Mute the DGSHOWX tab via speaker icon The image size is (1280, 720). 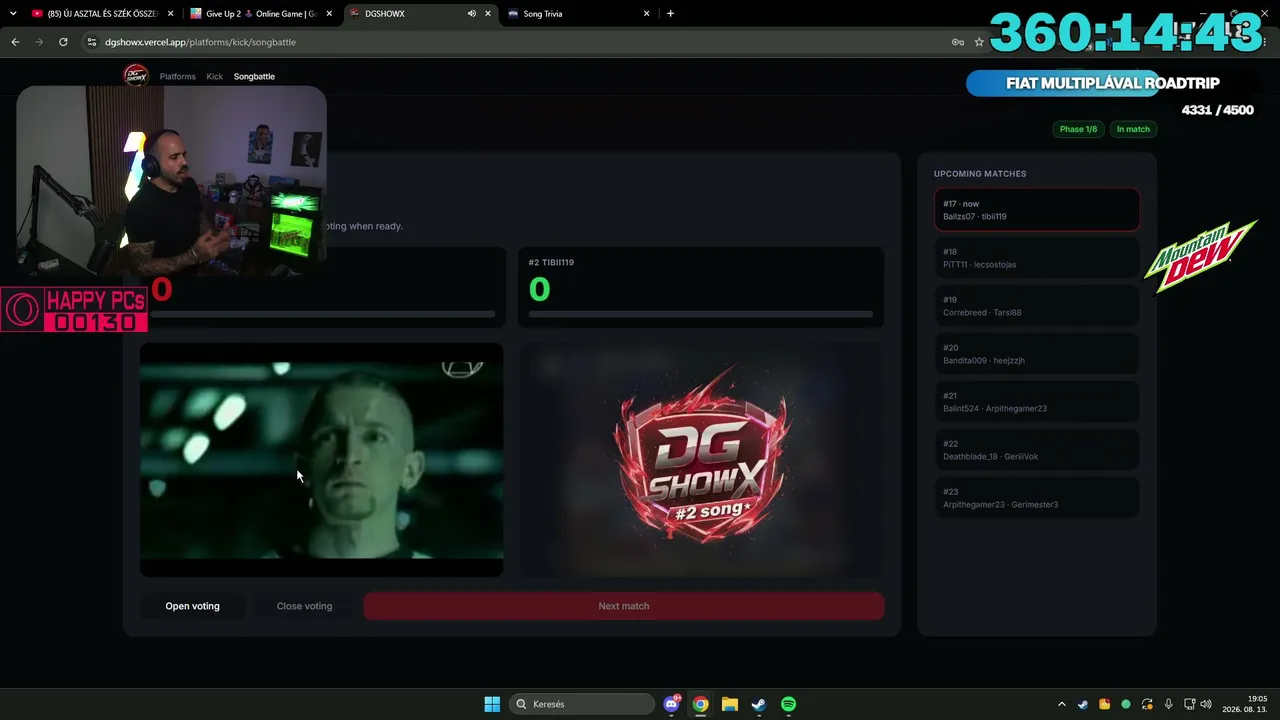[472, 14]
